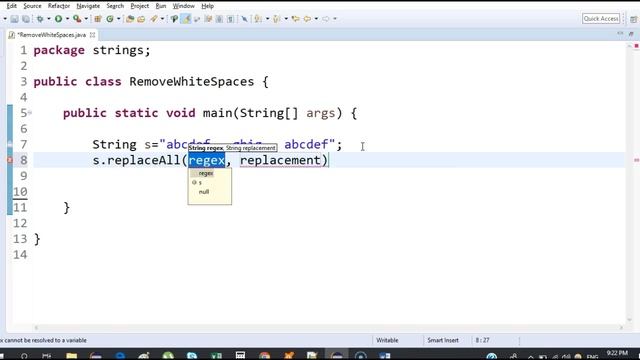Click the Open Task envelope-style icon

[141, 19]
